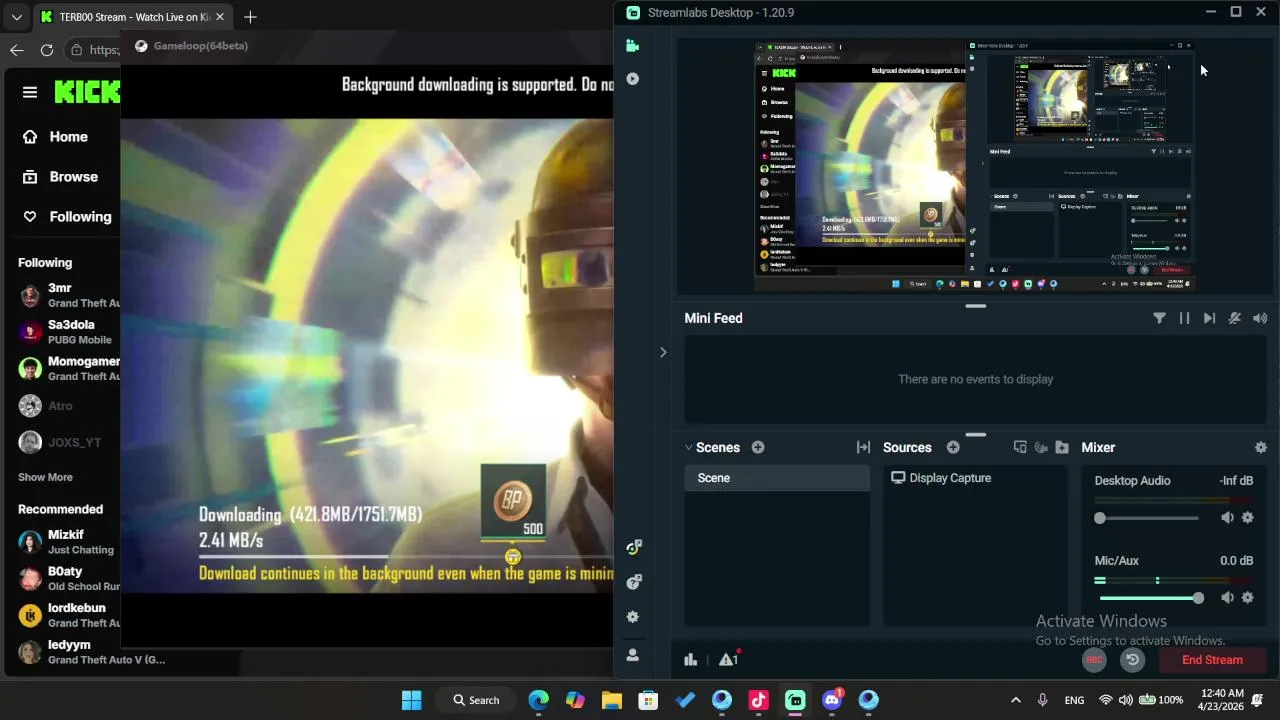Screen dimensions: 1280x720
Task: Open the dual output icon in the Sources header
Action: (1020, 447)
